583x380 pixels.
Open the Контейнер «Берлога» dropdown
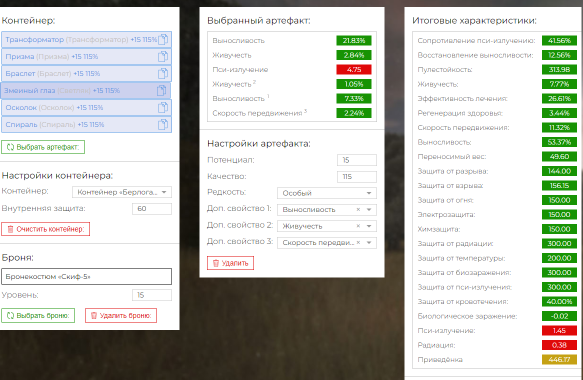pos(122,192)
